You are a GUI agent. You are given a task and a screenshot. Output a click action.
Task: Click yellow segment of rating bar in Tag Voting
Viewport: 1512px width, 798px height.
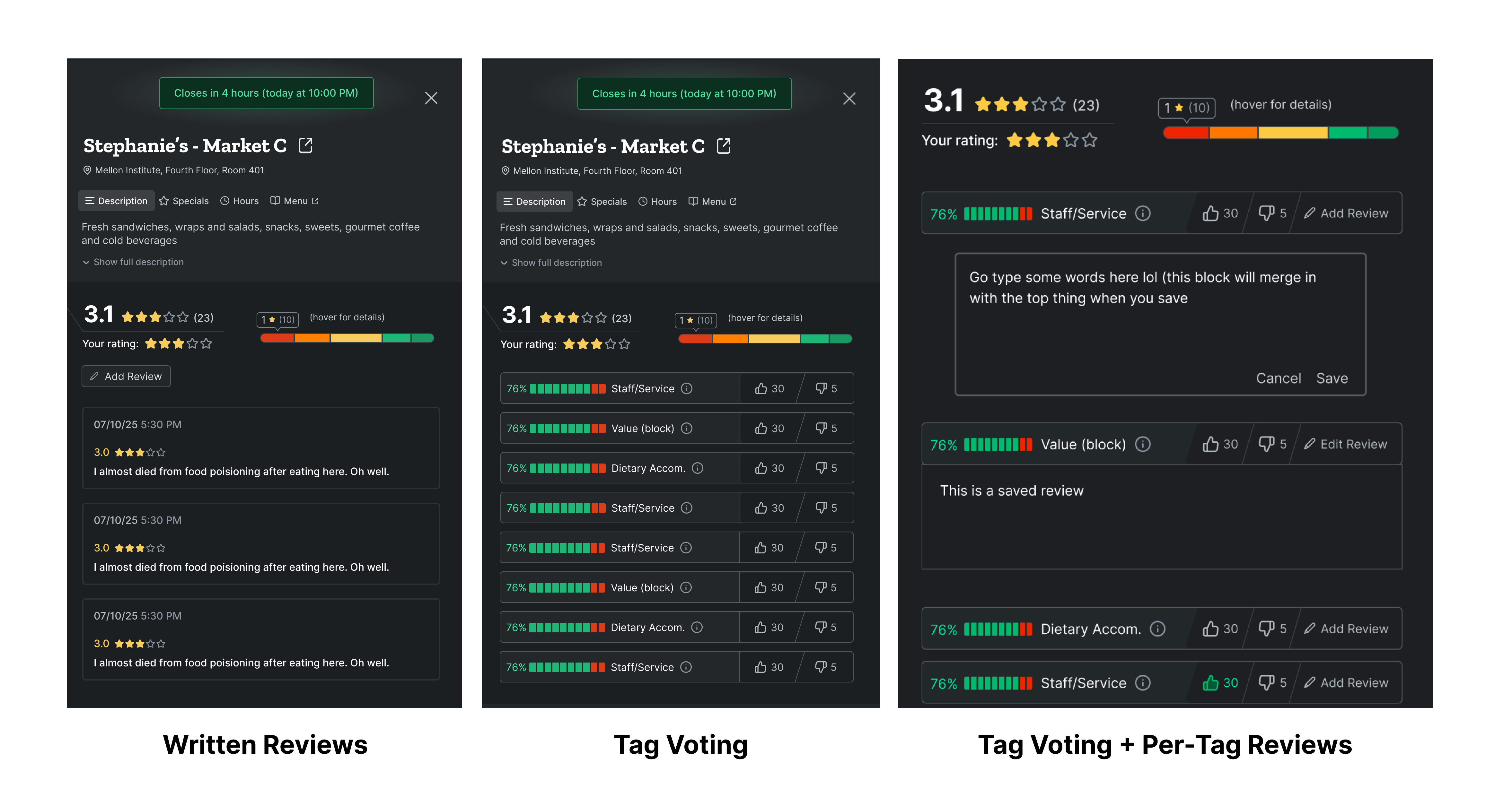(x=774, y=339)
